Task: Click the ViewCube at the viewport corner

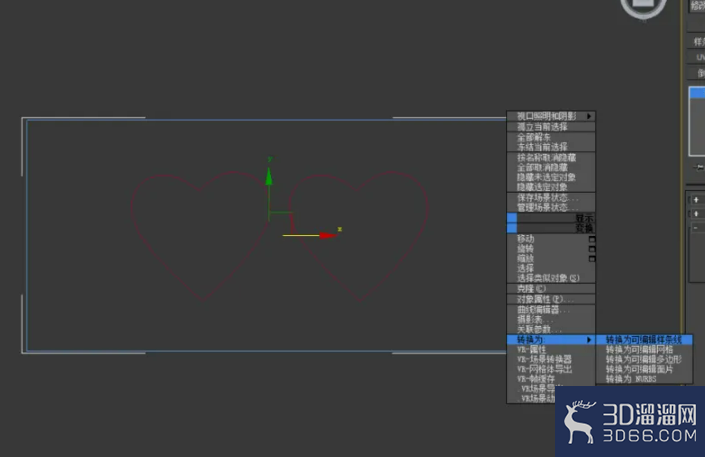Action: (x=643, y=7)
